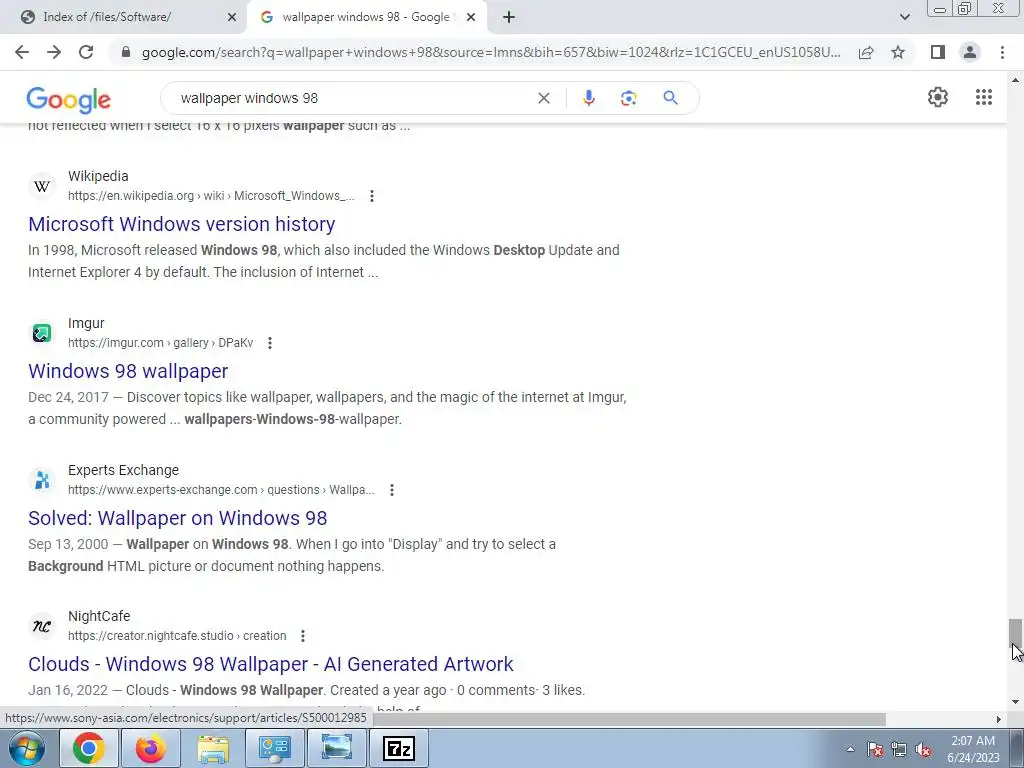The image size is (1024, 768).
Task: Click the Imgur favicon
Action: point(42,333)
